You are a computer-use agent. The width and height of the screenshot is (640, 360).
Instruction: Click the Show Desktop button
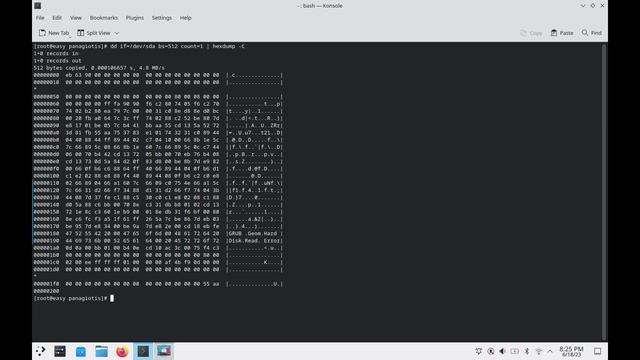coord(598,351)
